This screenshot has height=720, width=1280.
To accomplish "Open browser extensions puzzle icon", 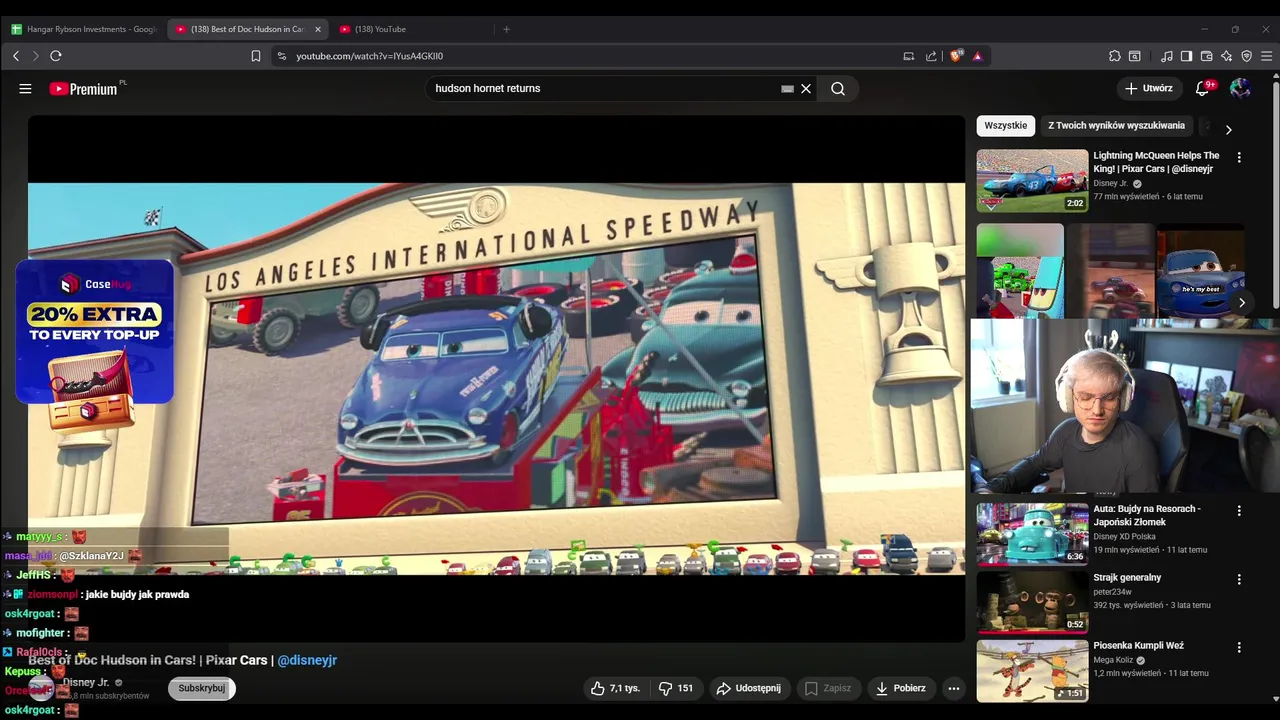I will coord(1115,56).
